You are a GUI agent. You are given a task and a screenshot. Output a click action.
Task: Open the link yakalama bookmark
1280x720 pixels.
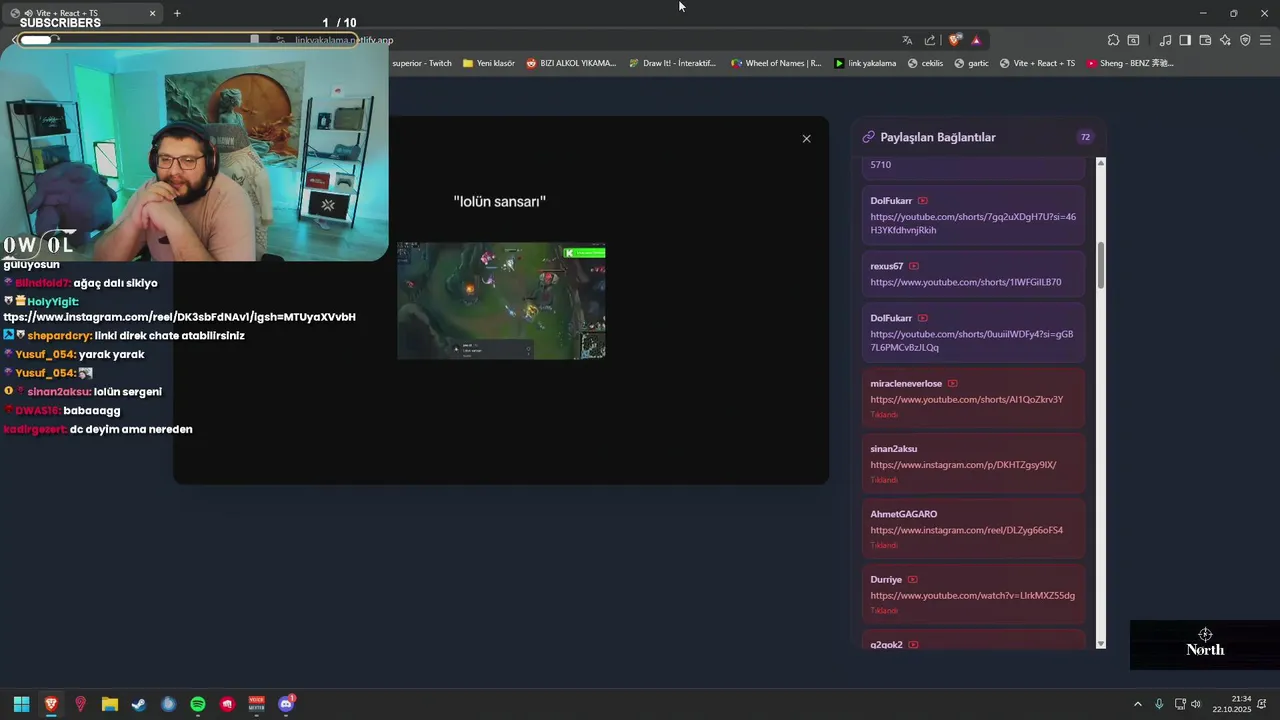(x=866, y=63)
